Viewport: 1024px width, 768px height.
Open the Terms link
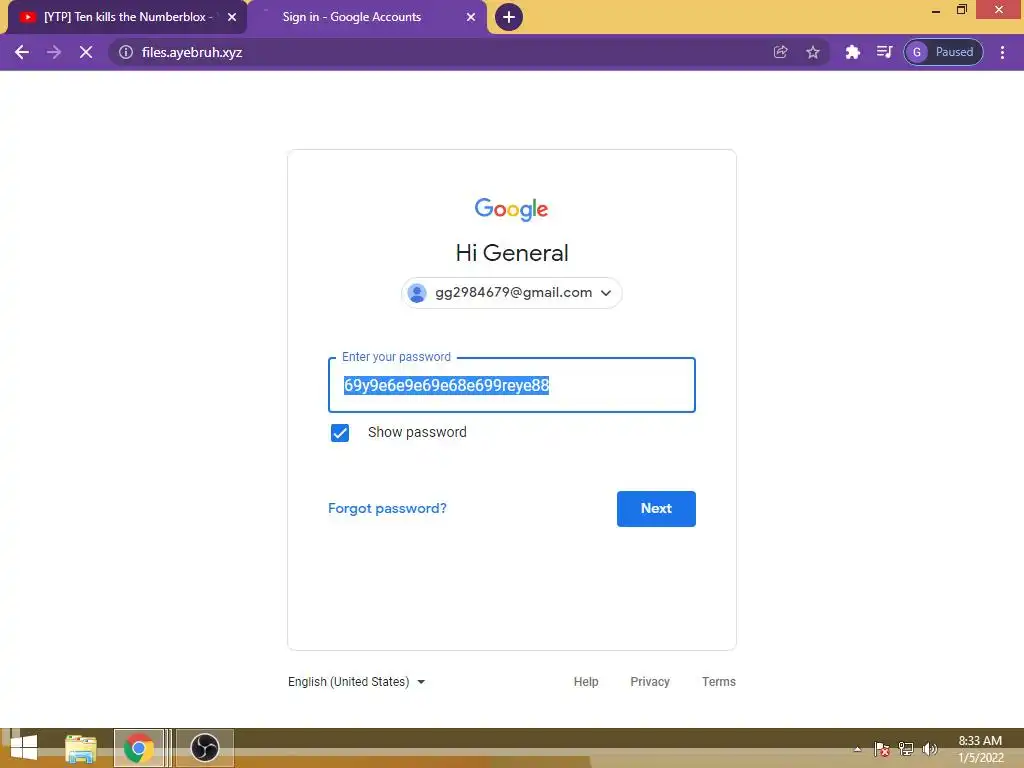718,682
